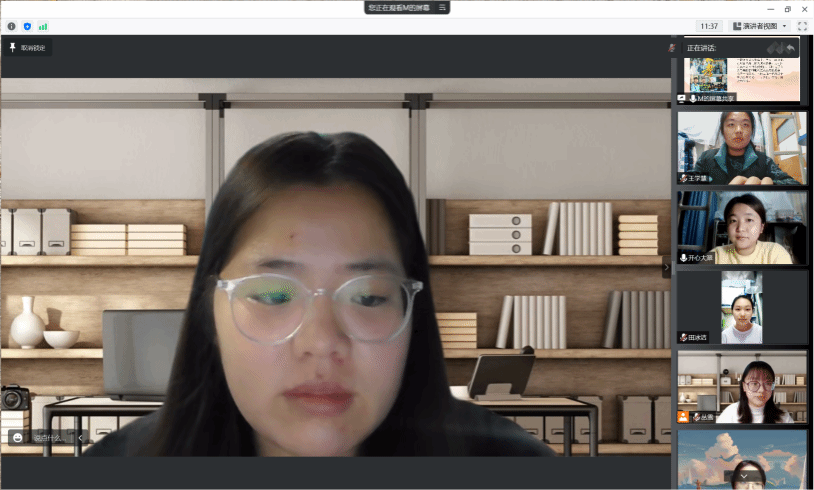The height and width of the screenshot is (490, 814).
Task: Click the meeting info icon at top left
Action: click(x=11, y=26)
